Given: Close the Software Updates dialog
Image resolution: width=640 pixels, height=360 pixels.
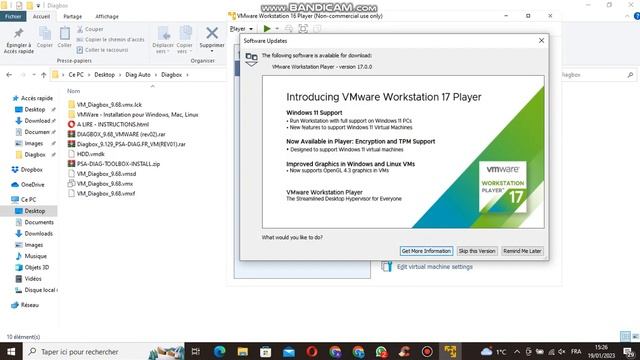Looking at the screenshot, I should pyautogui.click(x=541, y=40).
